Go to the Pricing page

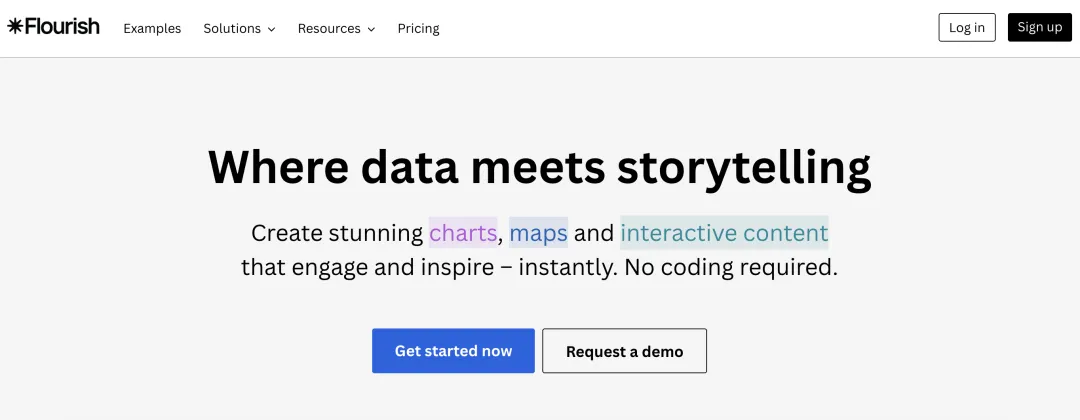pos(418,28)
